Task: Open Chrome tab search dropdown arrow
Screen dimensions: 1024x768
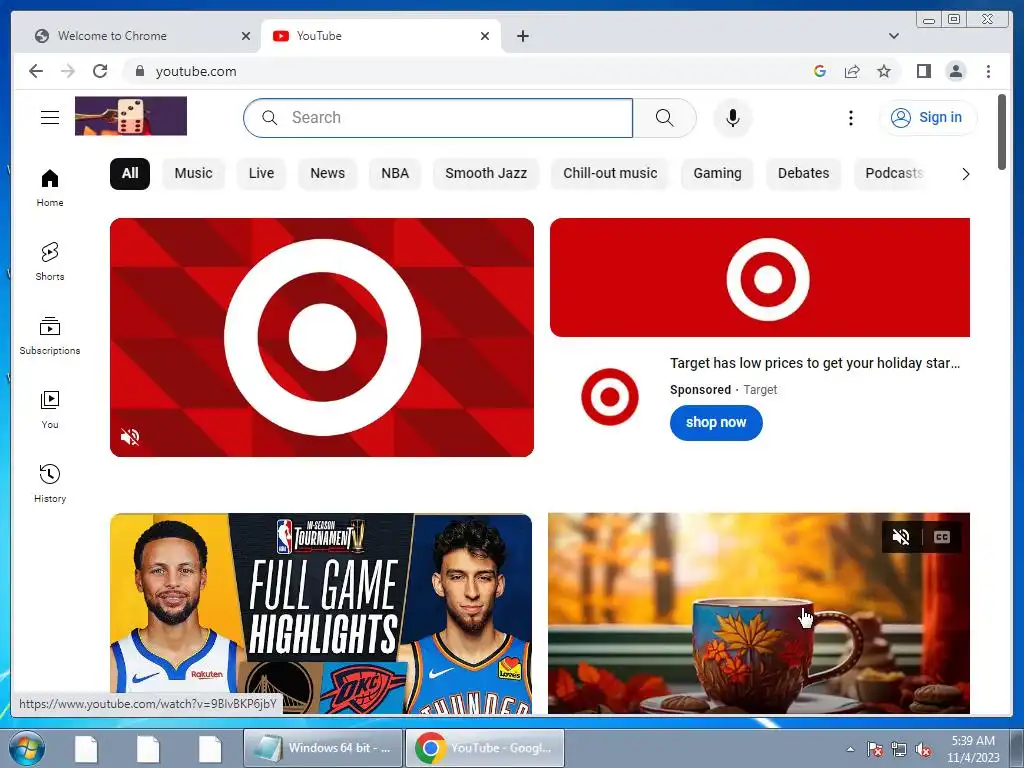Action: click(893, 36)
